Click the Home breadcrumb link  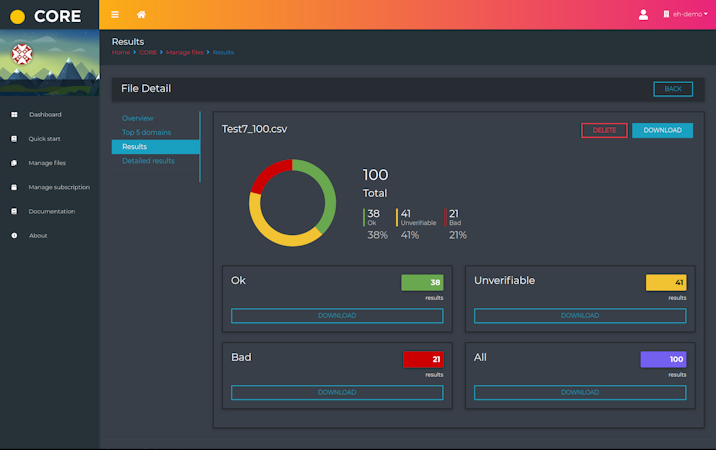(x=121, y=53)
